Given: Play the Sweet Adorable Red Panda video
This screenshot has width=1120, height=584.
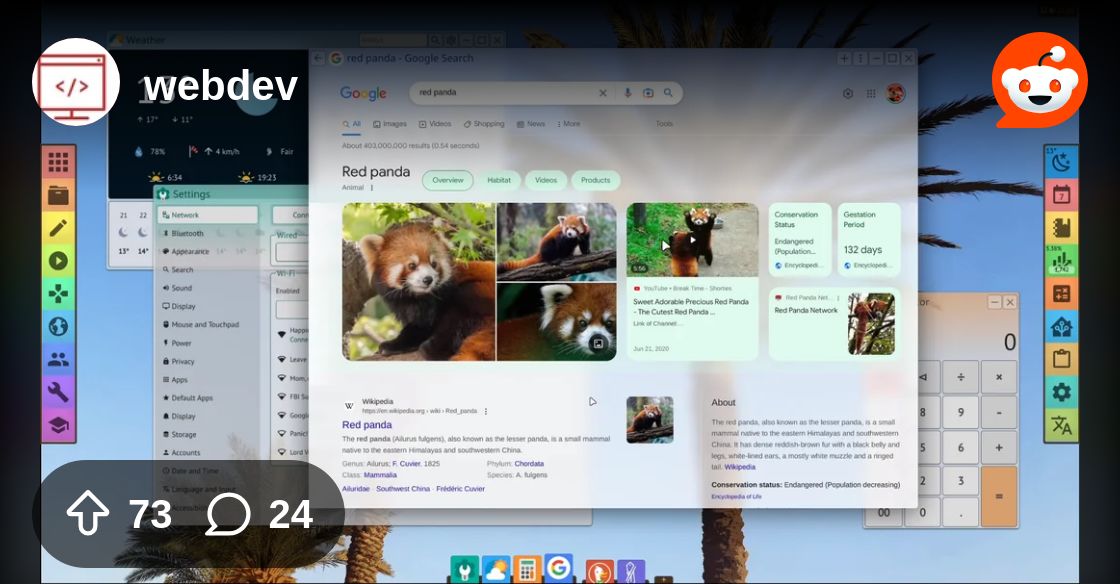Looking at the screenshot, I should point(692,240).
